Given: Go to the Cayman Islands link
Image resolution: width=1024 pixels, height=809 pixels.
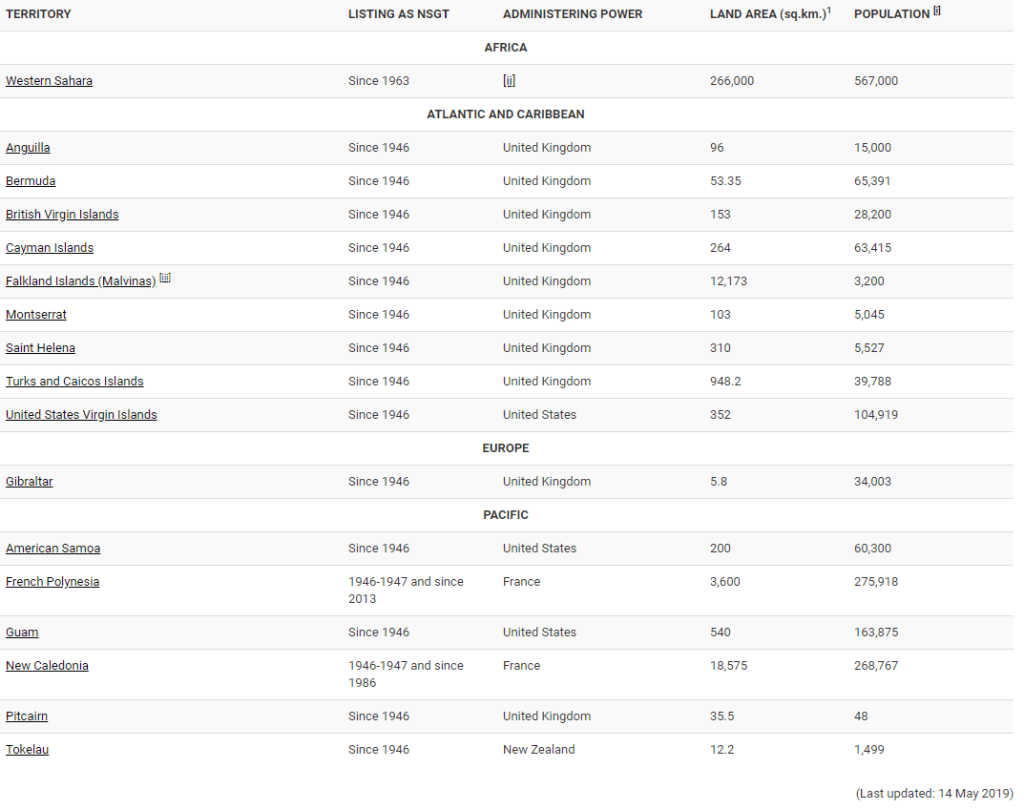Looking at the screenshot, I should click(x=50, y=248).
